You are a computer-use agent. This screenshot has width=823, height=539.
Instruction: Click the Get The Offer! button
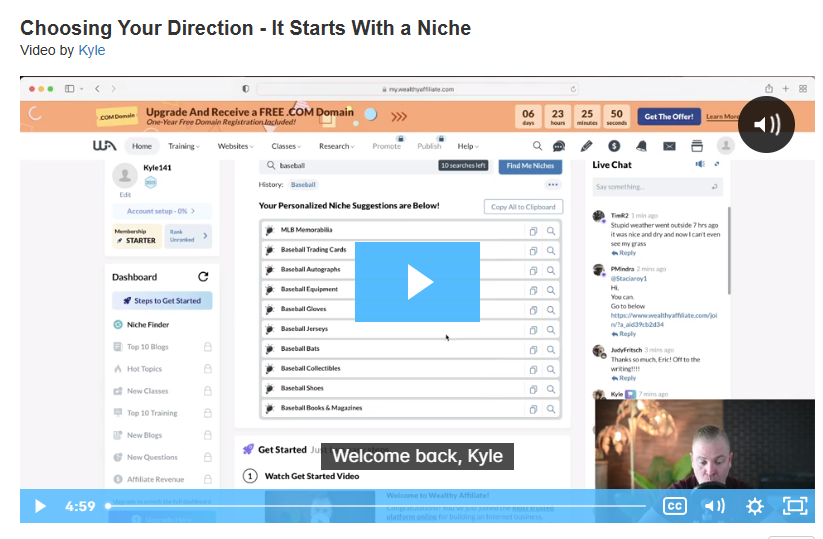click(669, 117)
